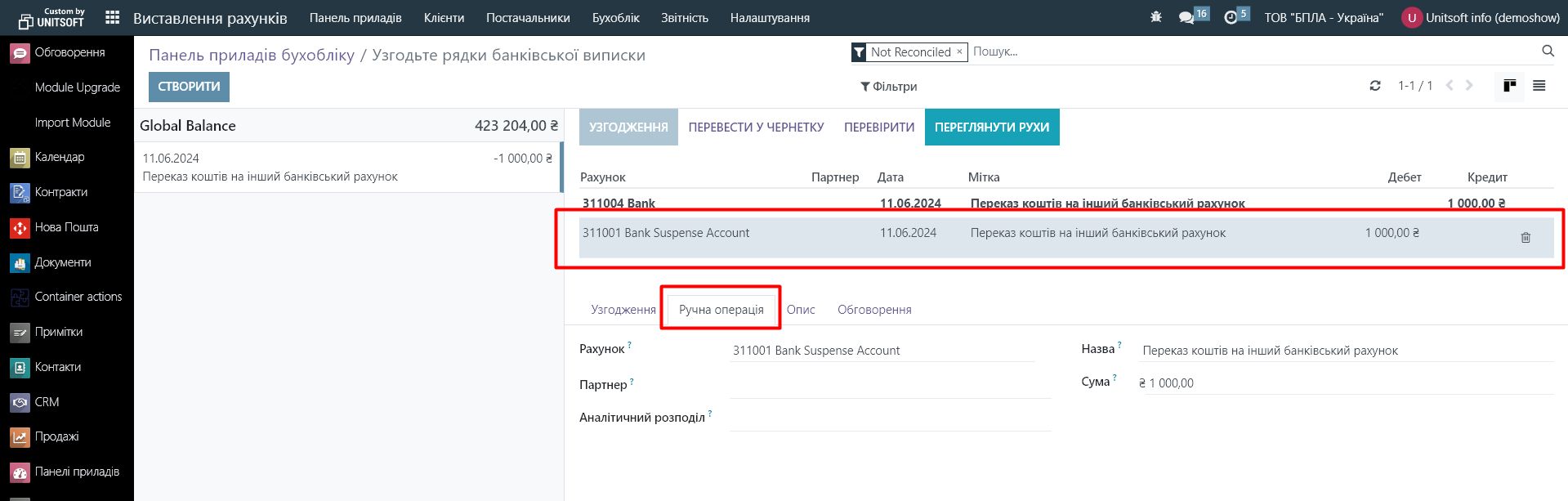1568x501 pixels.
Task: Open the Партнер selection field
Action: pos(889,385)
